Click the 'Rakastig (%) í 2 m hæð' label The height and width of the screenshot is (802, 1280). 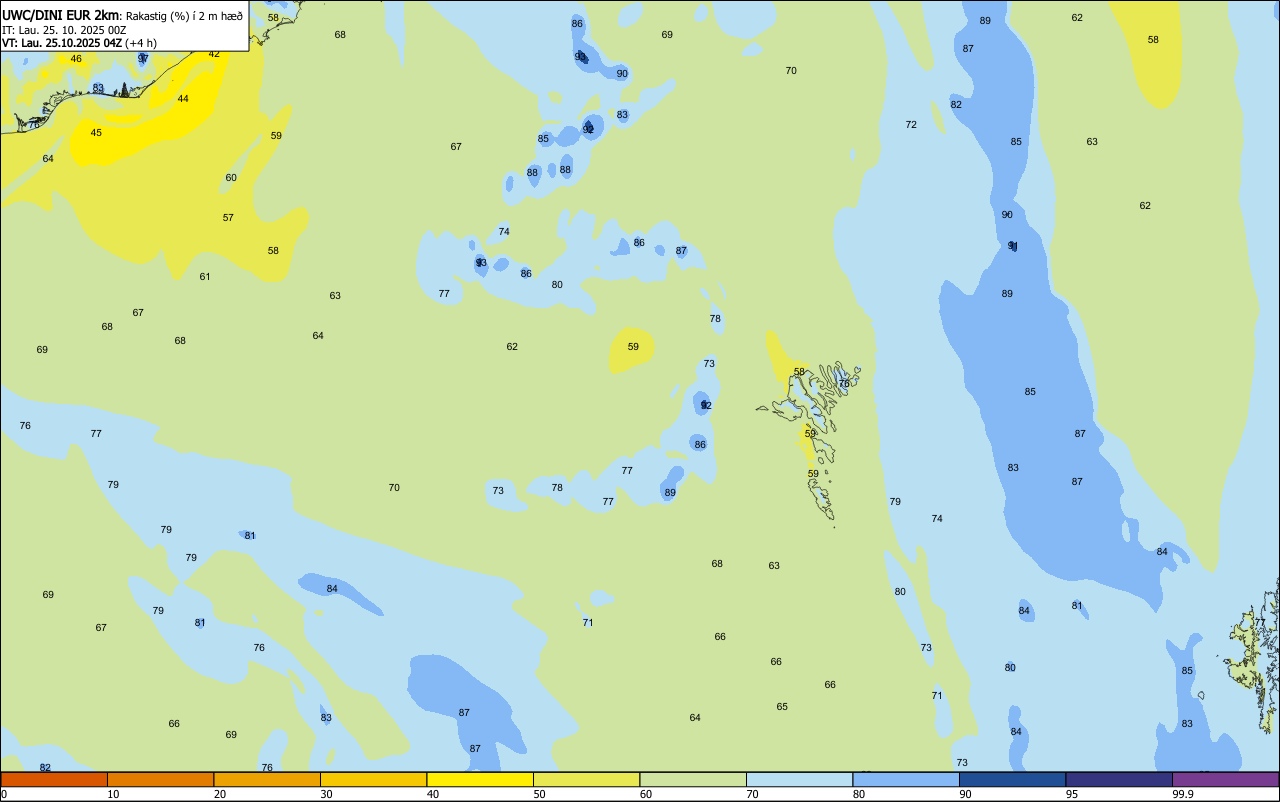tap(184, 16)
